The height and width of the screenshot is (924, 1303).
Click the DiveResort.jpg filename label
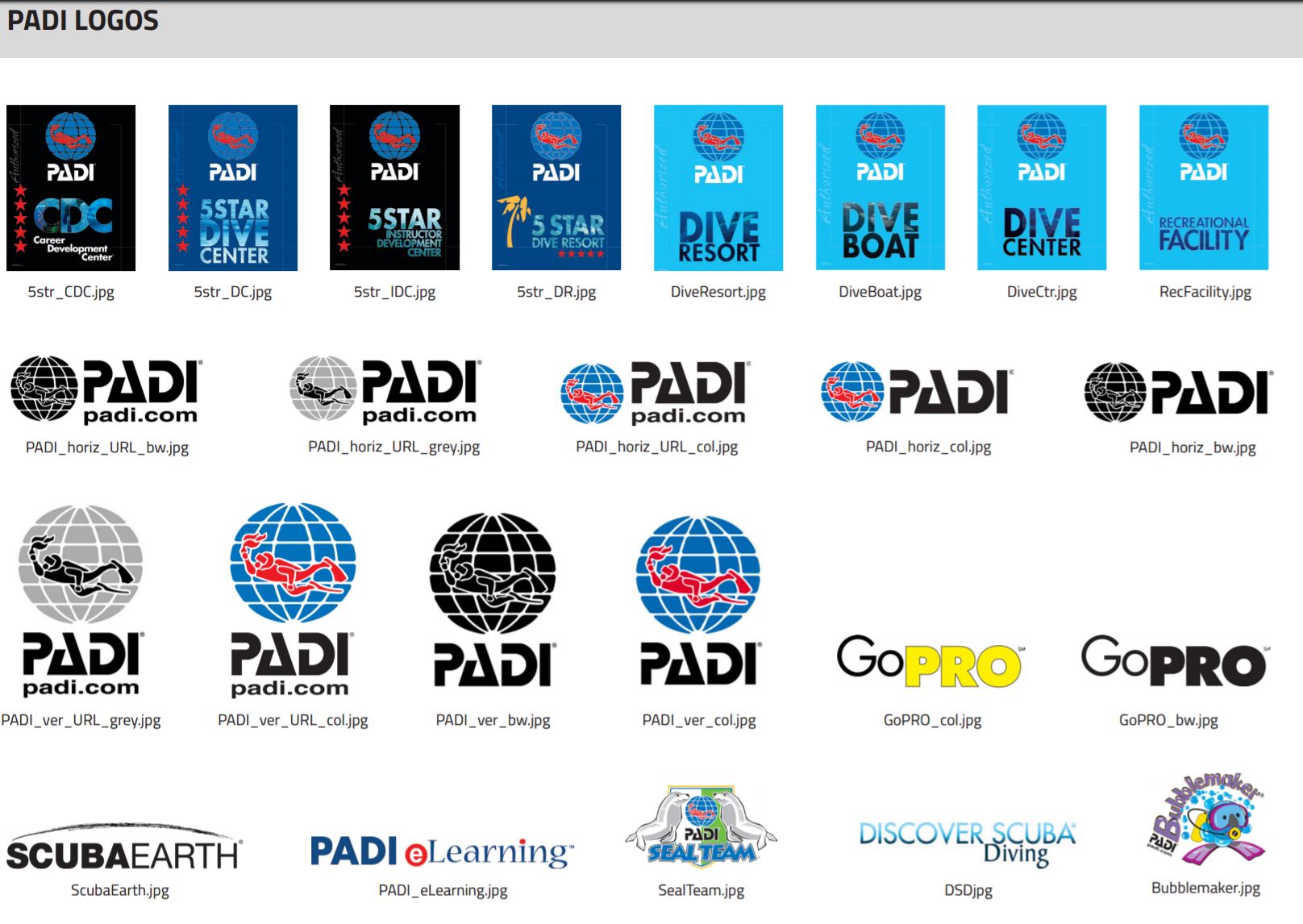pos(718,292)
